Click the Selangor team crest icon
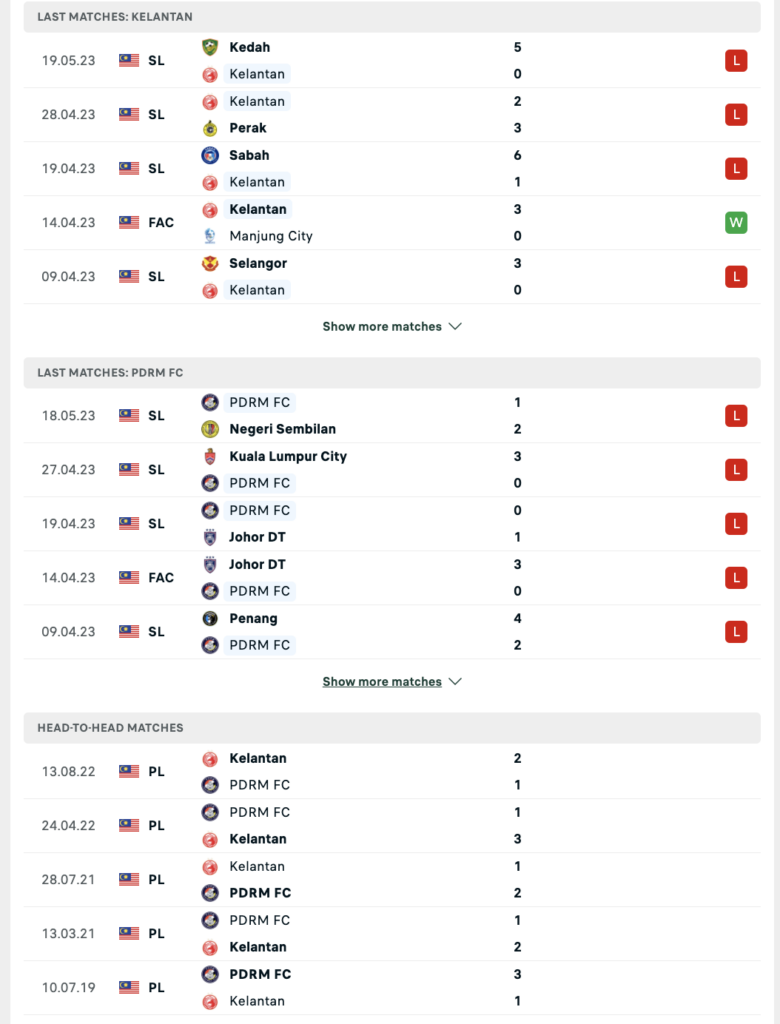This screenshot has height=1024, width=780. [x=210, y=263]
